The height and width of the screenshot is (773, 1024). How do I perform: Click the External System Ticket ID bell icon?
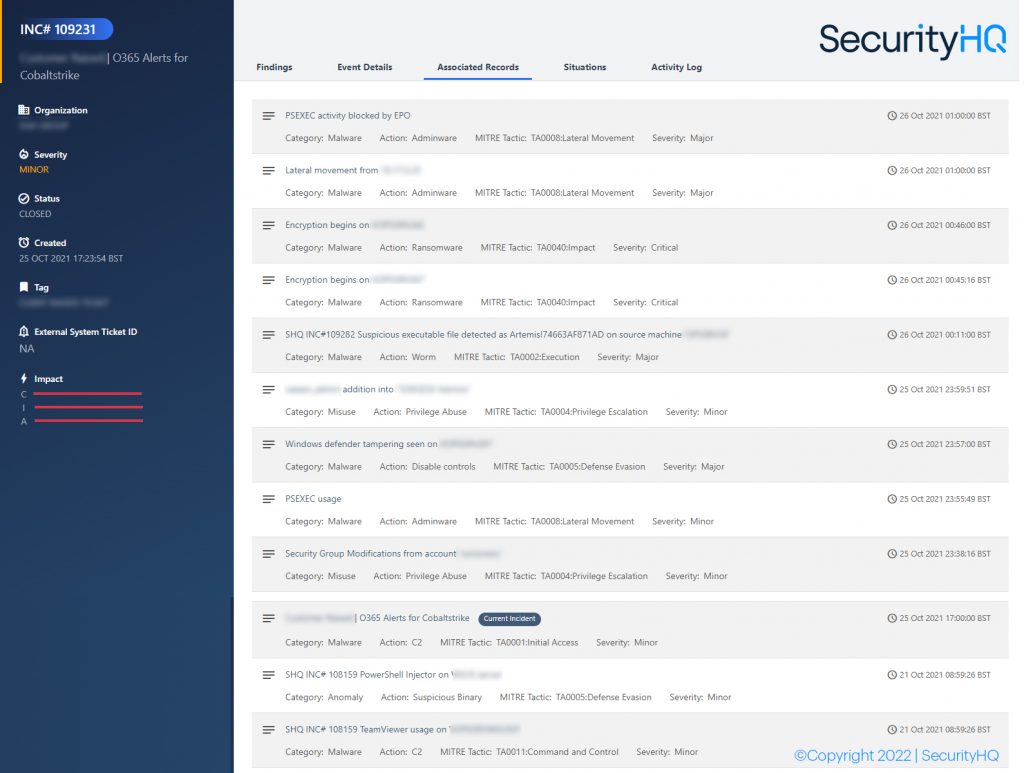tap(24, 331)
